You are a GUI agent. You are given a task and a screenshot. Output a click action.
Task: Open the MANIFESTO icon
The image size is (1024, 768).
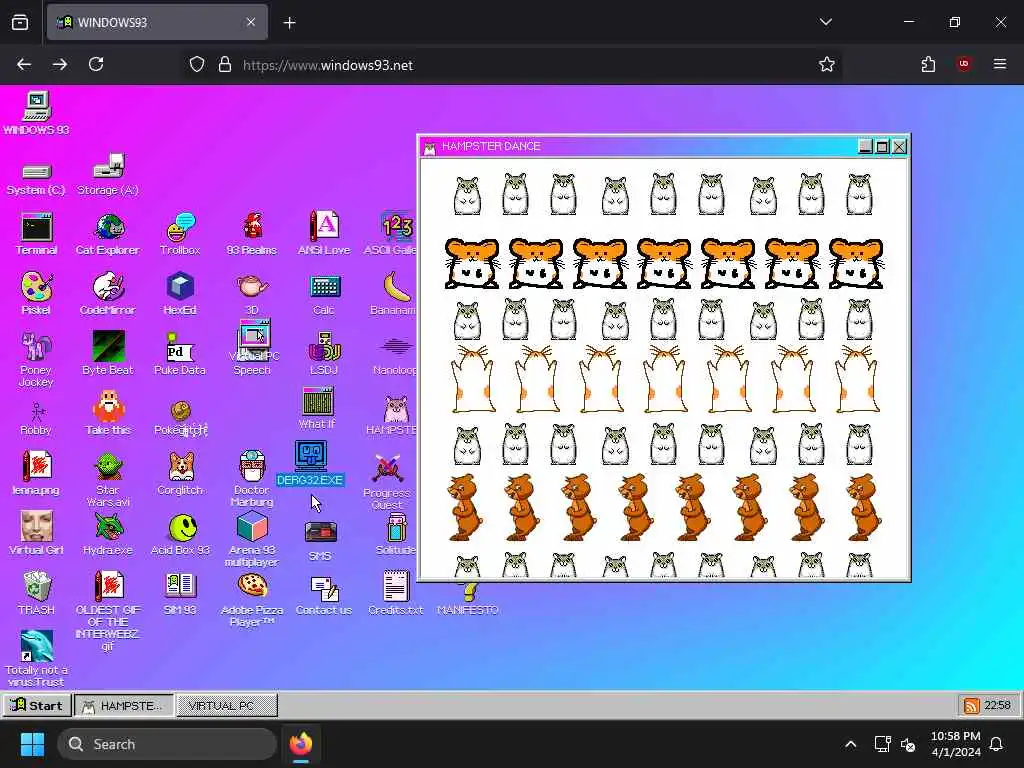tap(468, 600)
